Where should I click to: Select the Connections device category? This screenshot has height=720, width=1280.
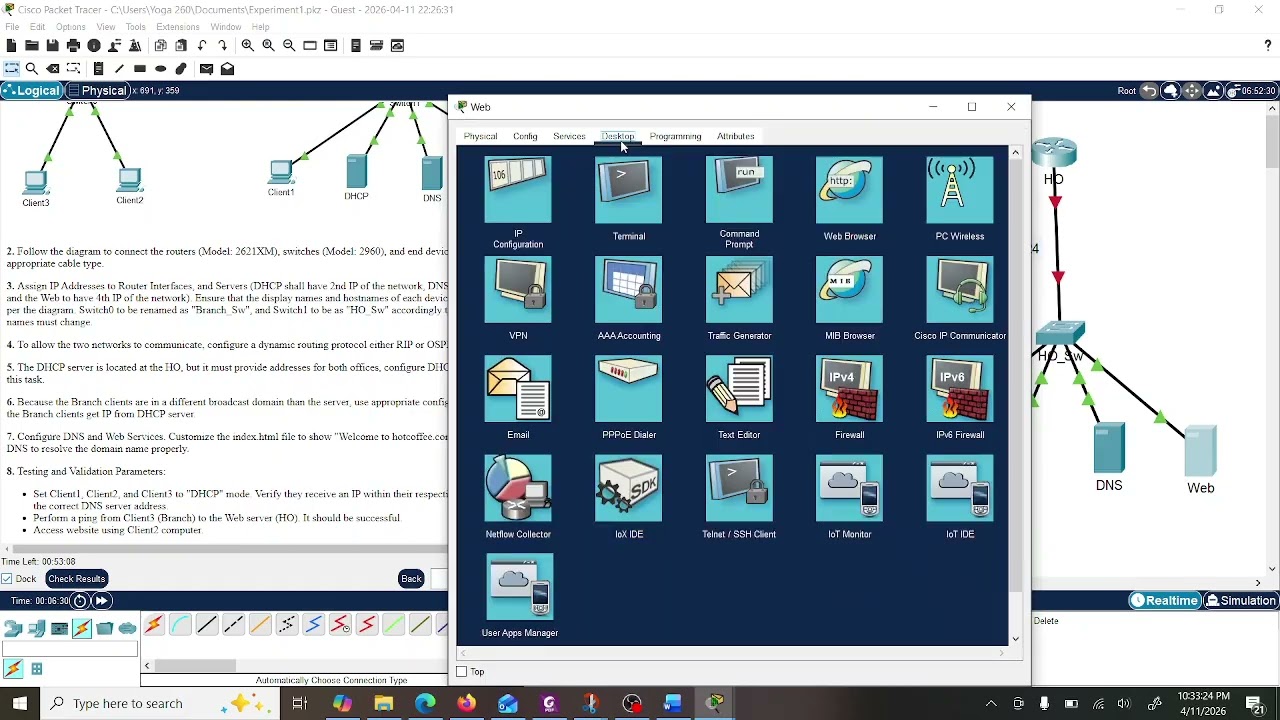coord(81,628)
